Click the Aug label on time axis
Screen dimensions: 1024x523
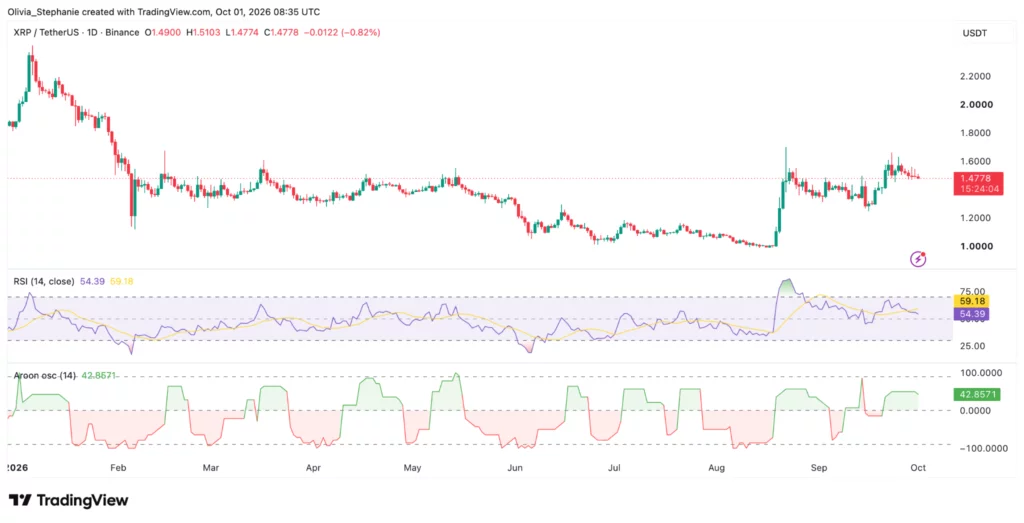pos(716,468)
